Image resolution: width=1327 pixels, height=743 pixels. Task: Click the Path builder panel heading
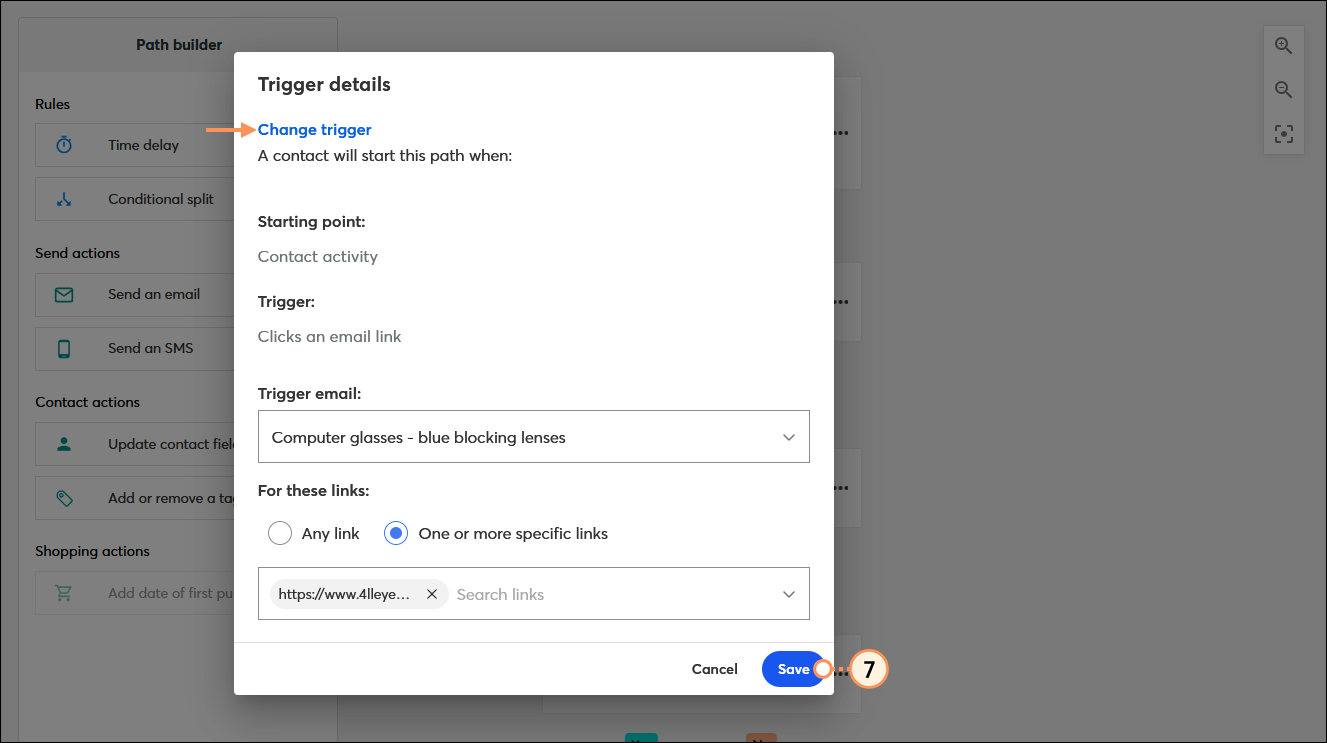tap(179, 44)
